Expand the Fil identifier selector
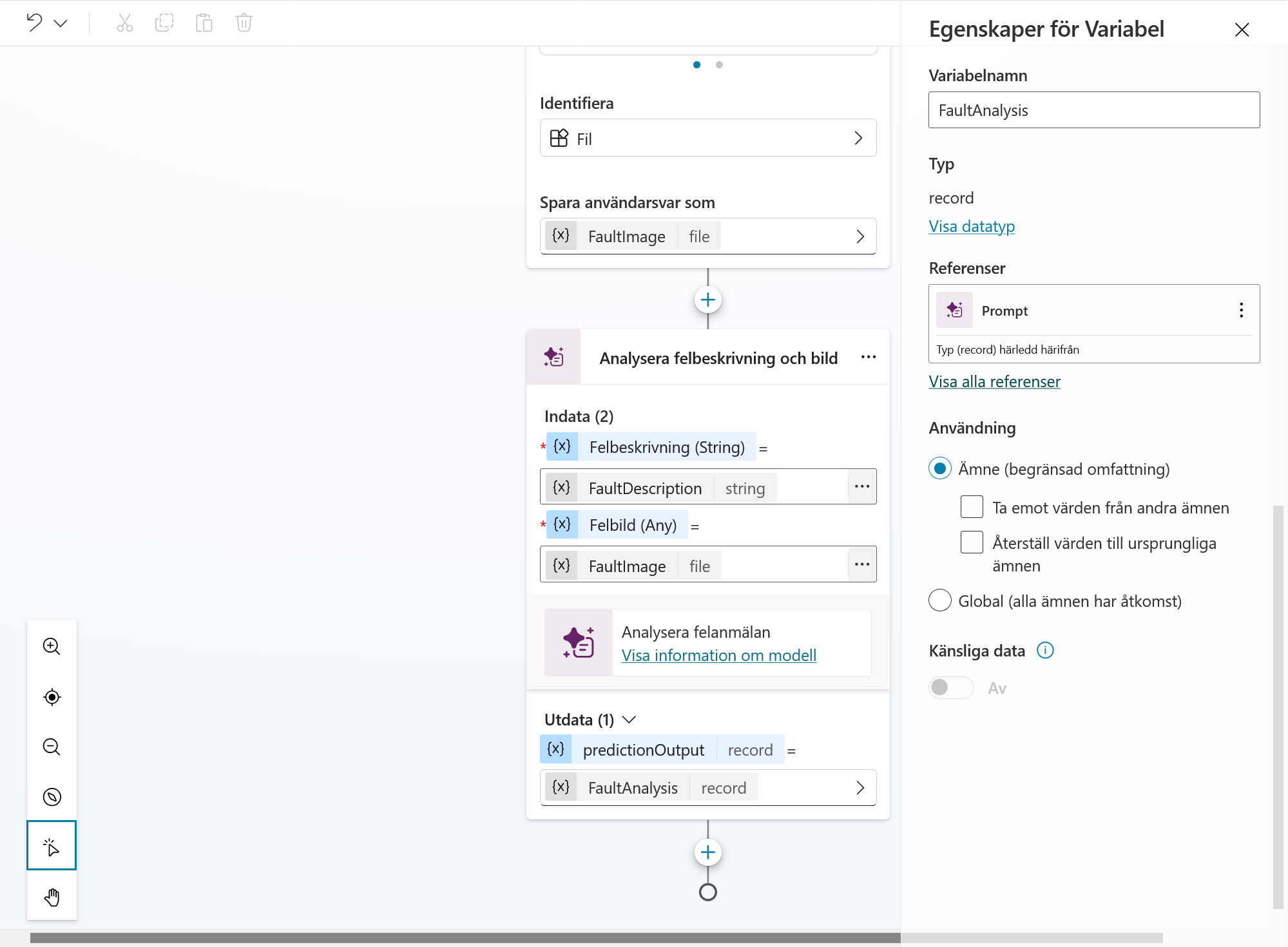Image resolution: width=1288 pixels, height=947 pixels. 708,138
